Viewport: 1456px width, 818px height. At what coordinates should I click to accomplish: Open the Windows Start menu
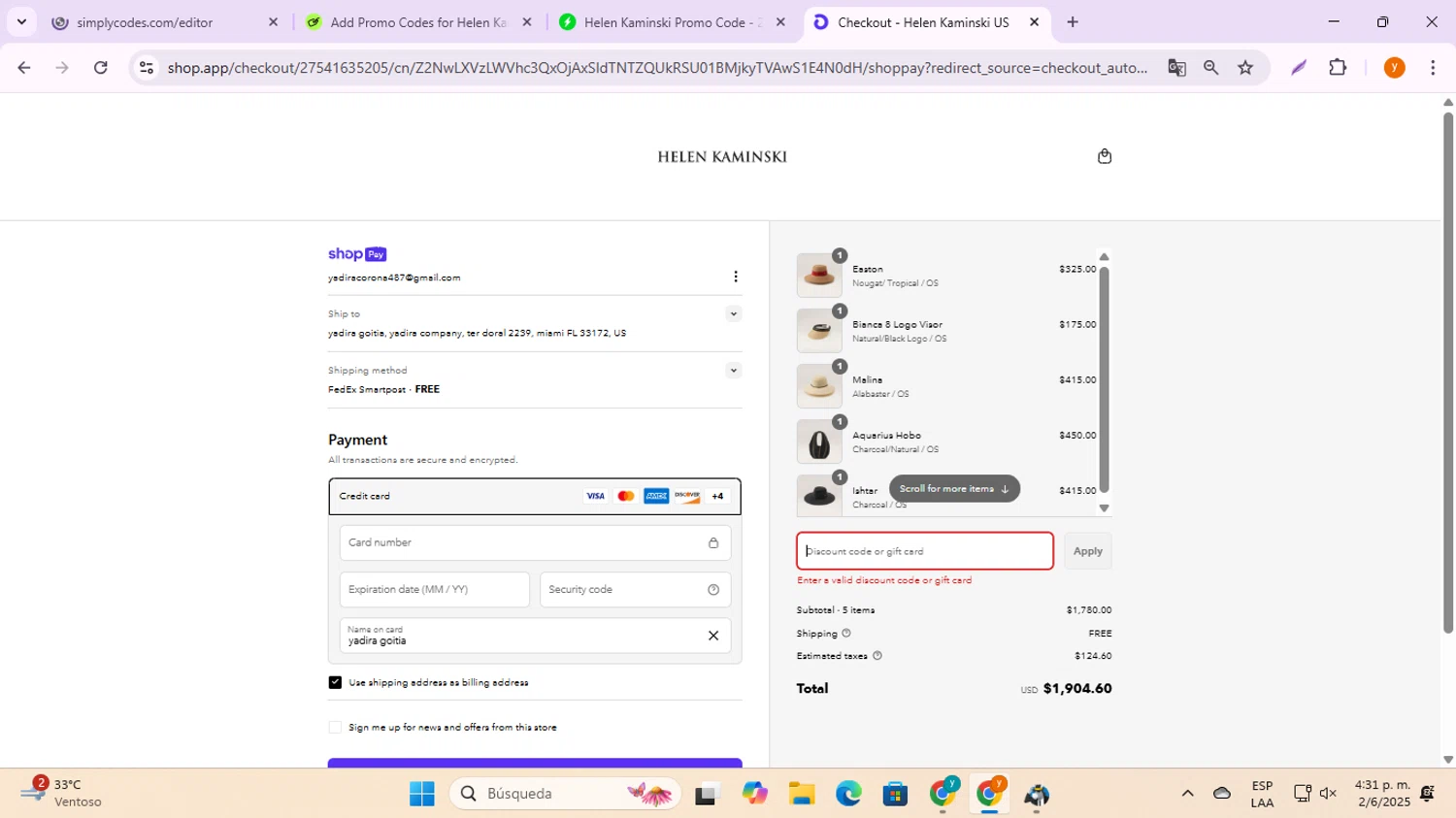click(422, 794)
